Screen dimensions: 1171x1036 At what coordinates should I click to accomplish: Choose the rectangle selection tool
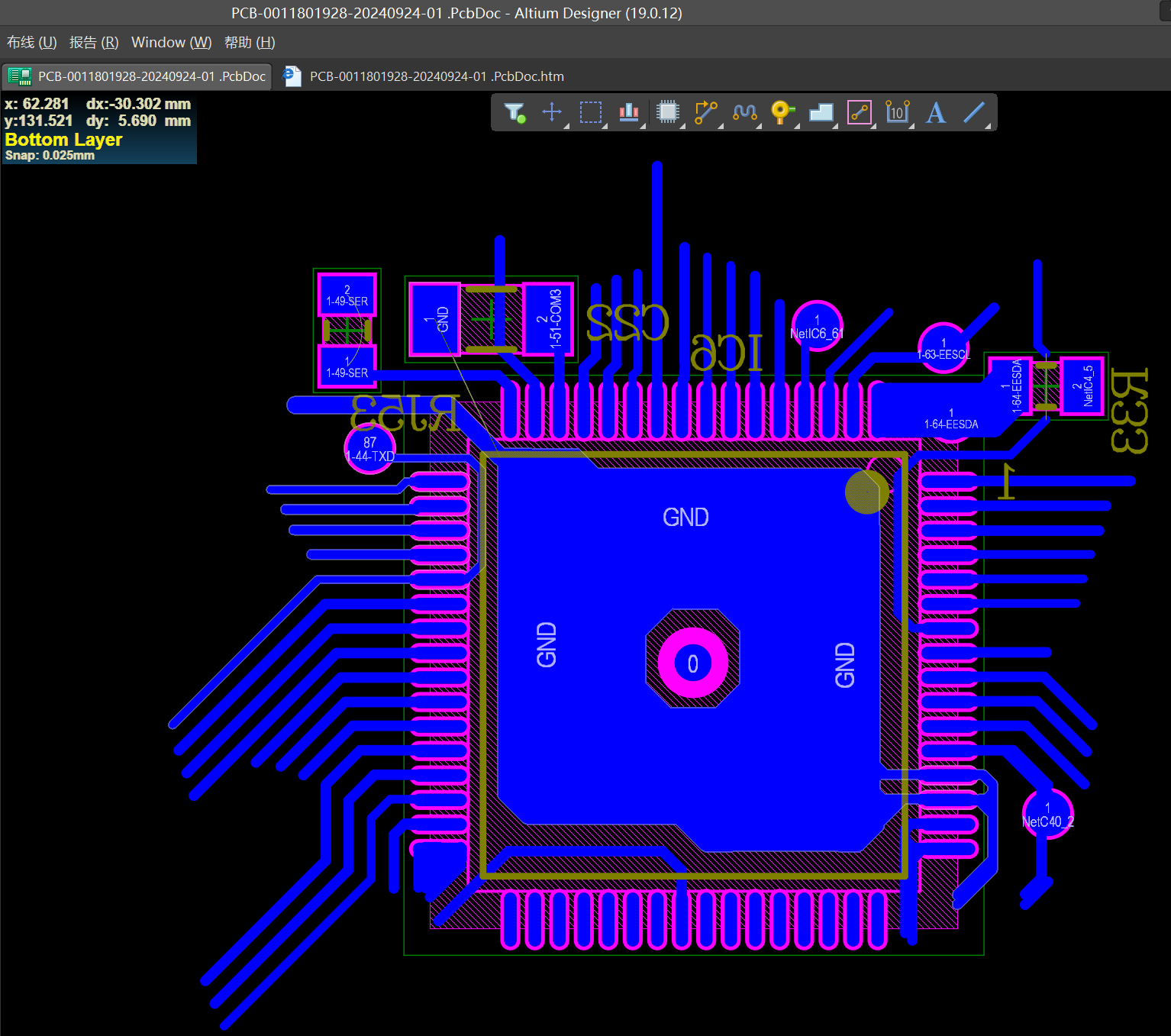tap(591, 113)
